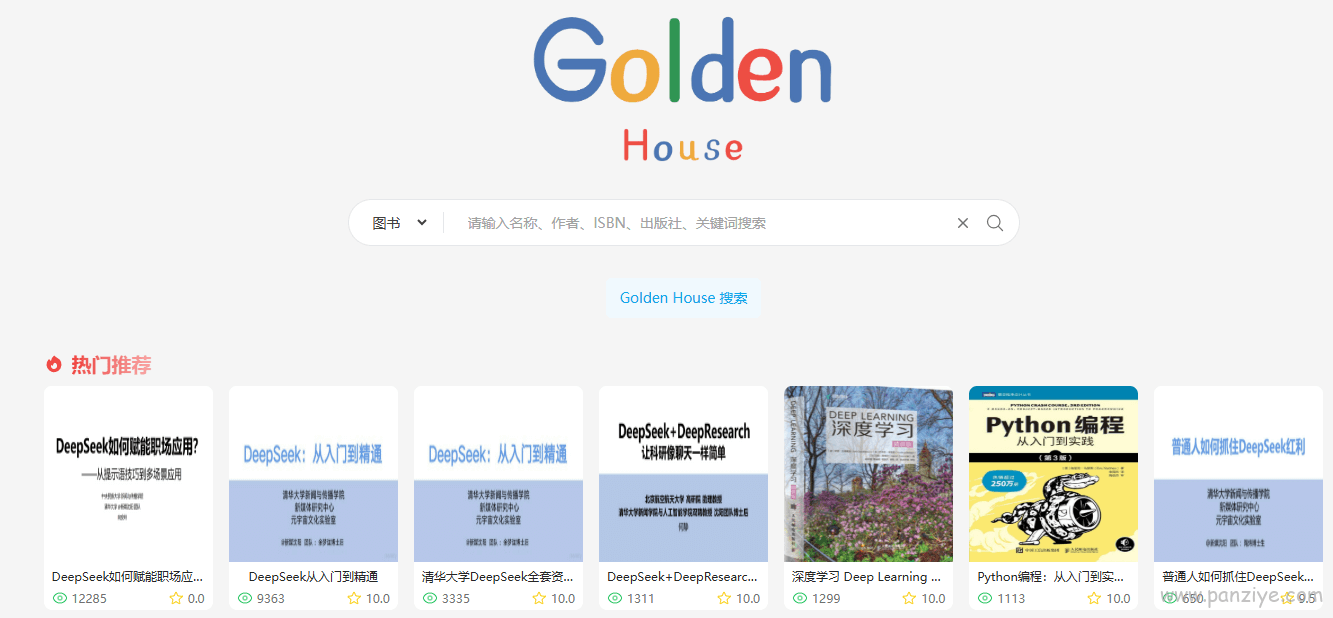Screen dimensions: 1333x618
Task: Click the 0.0 rating value
Action: (196, 599)
